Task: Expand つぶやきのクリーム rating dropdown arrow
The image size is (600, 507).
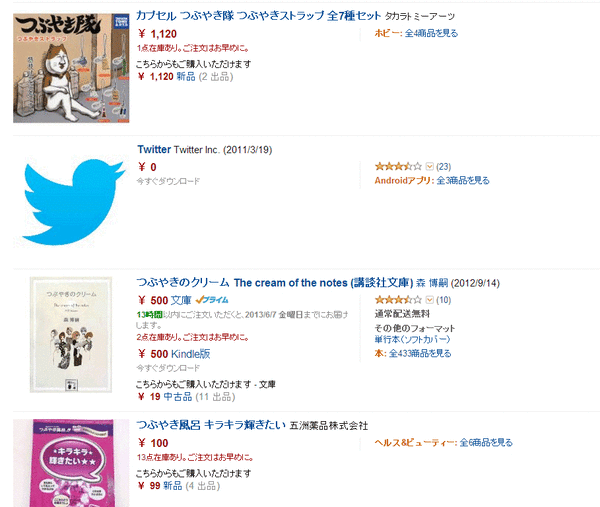Action: coord(429,300)
